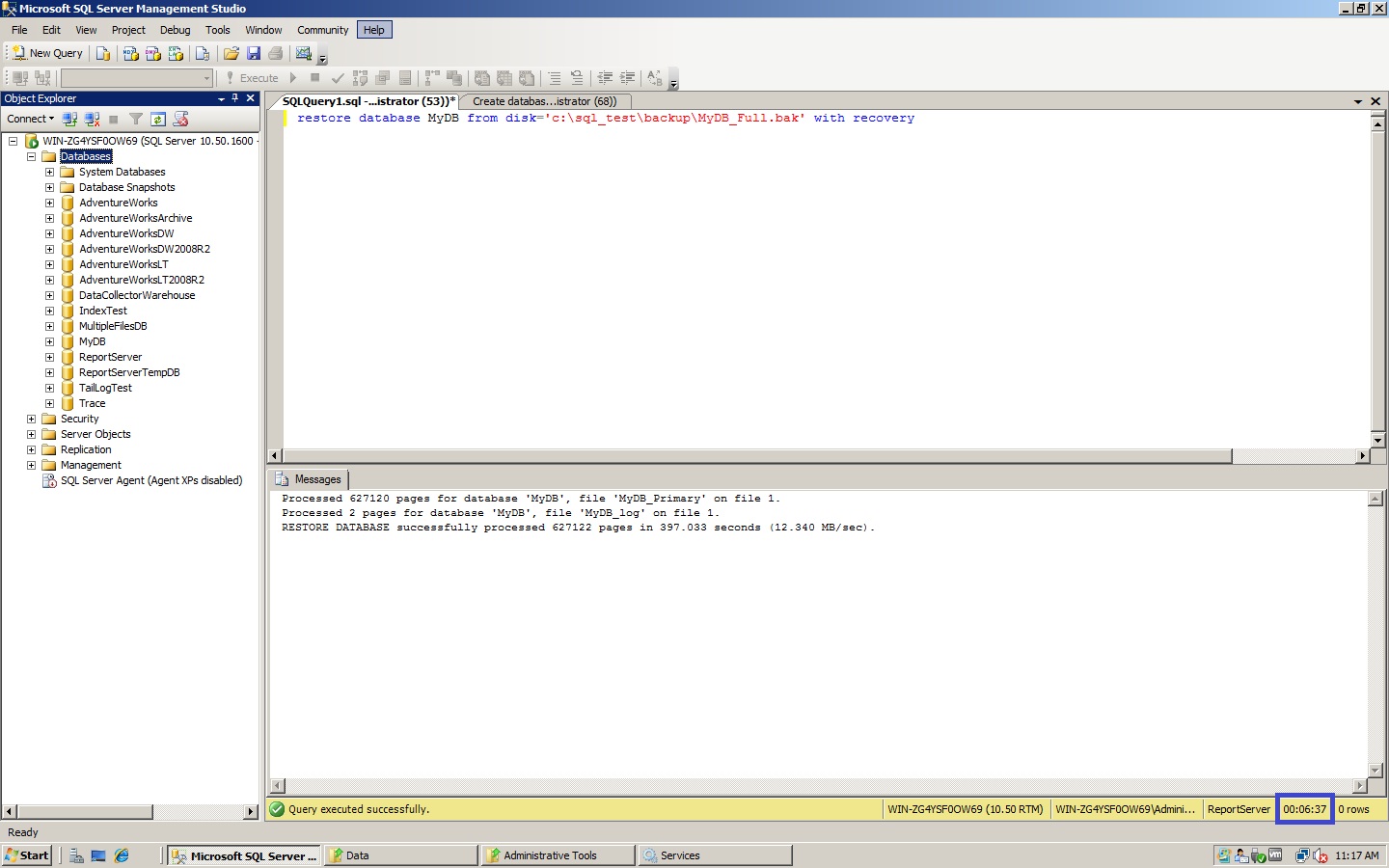This screenshot has width=1389, height=868.
Task: Collapse the Databases folder
Action: [31, 155]
